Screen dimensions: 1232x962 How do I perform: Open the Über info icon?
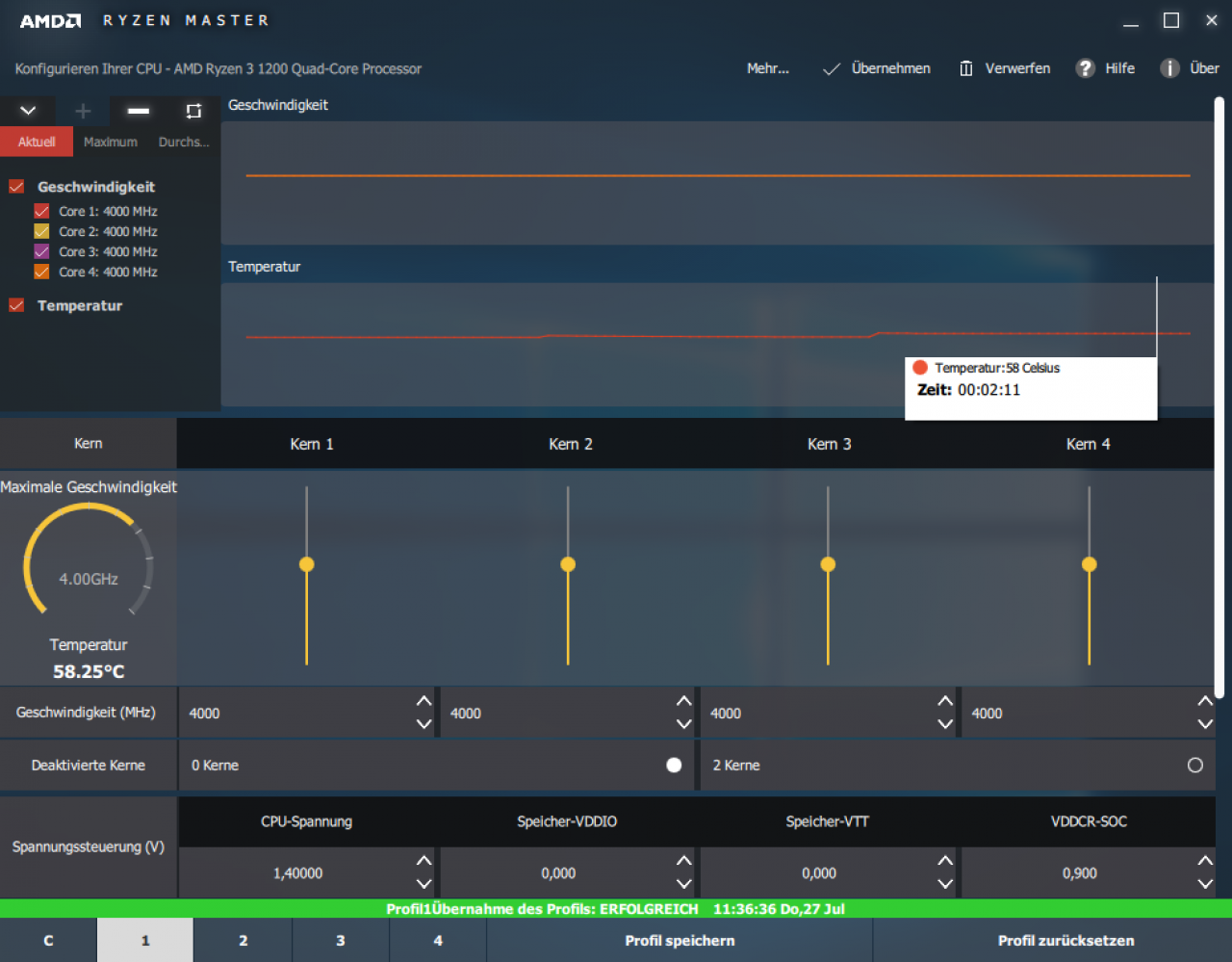tap(1169, 68)
